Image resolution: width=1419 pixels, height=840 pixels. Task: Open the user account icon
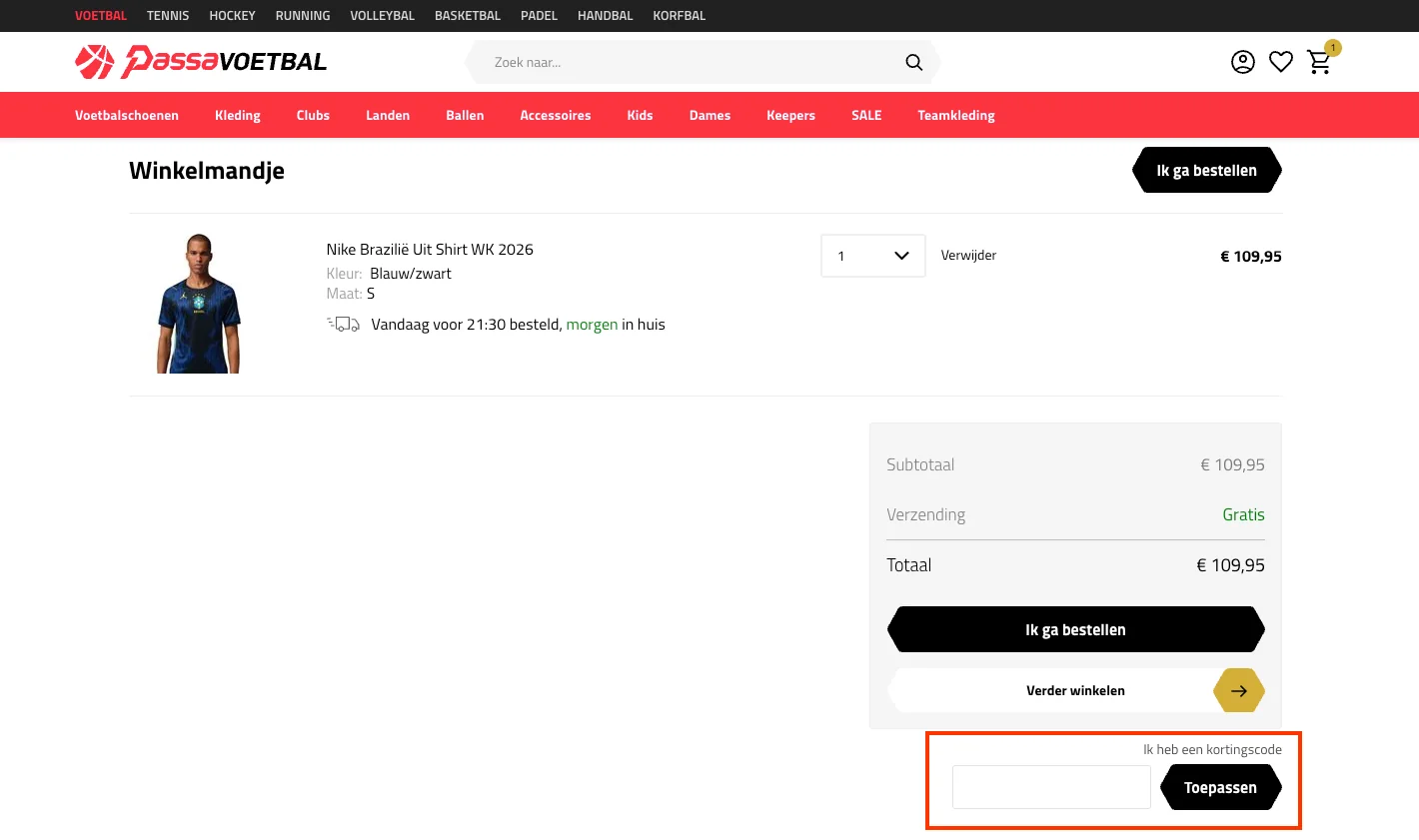pyautogui.click(x=1242, y=62)
